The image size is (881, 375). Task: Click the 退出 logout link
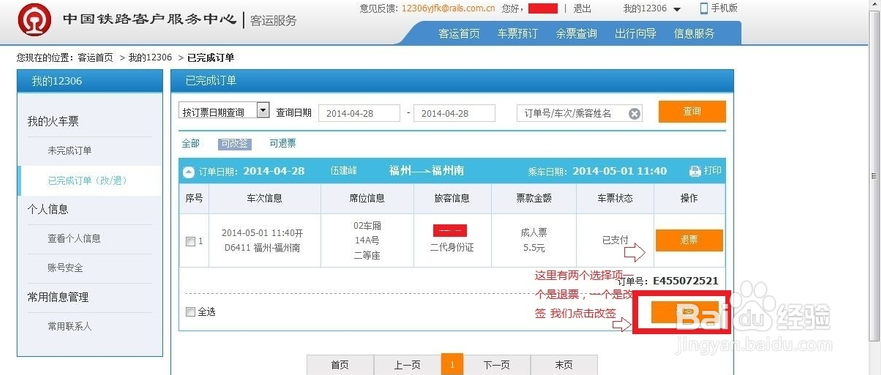click(x=582, y=9)
